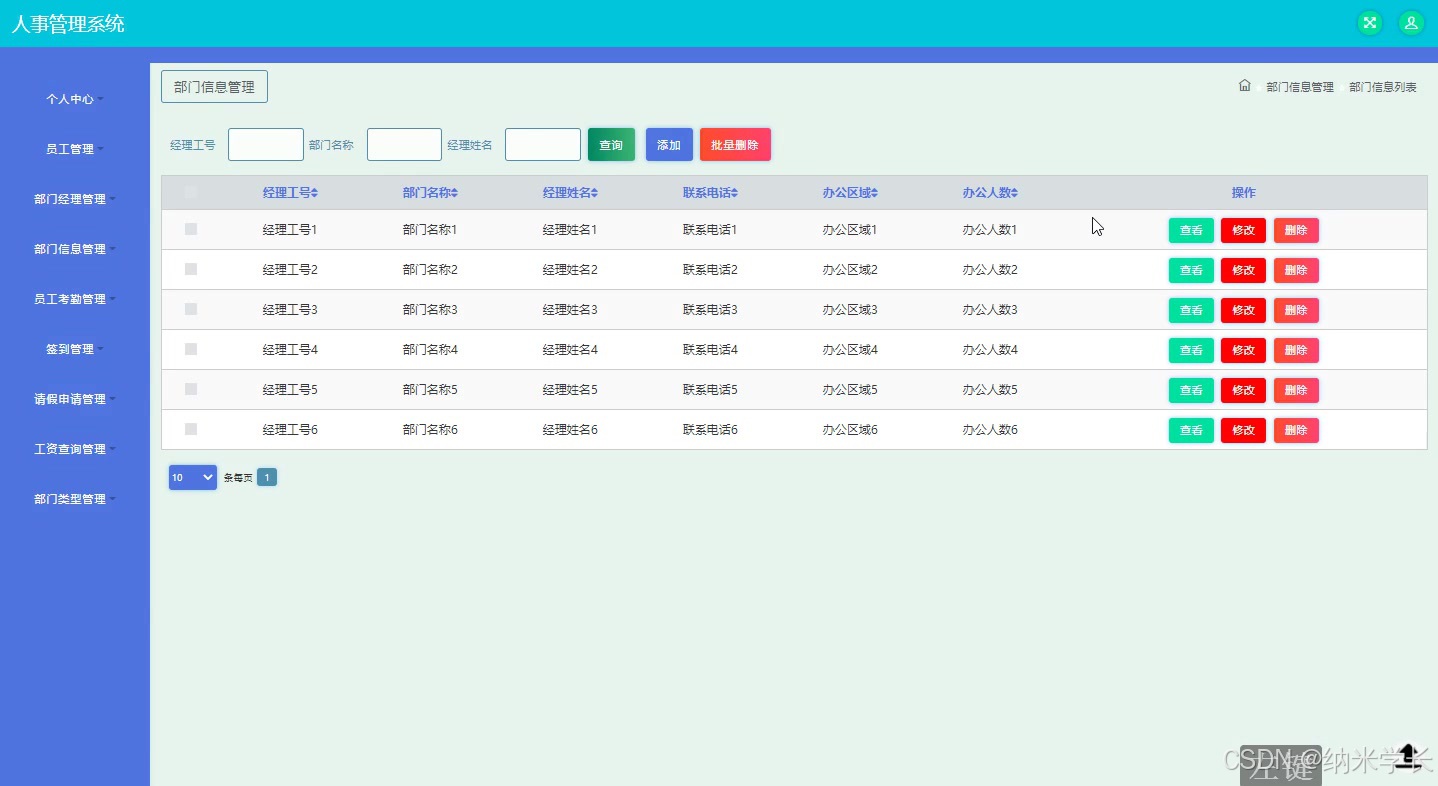Expand the 工资查询管理 sidebar menu
The width and height of the screenshot is (1438, 786).
point(75,449)
